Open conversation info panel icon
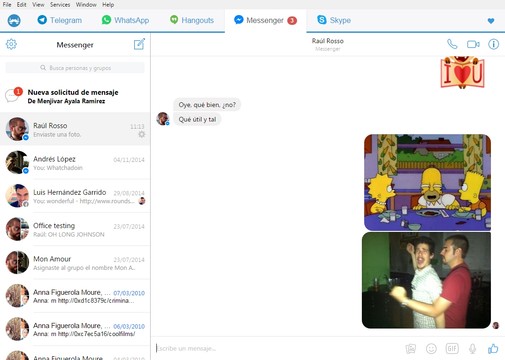The width and height of the screenshot is (505, 360). click(x=493, y=44)
